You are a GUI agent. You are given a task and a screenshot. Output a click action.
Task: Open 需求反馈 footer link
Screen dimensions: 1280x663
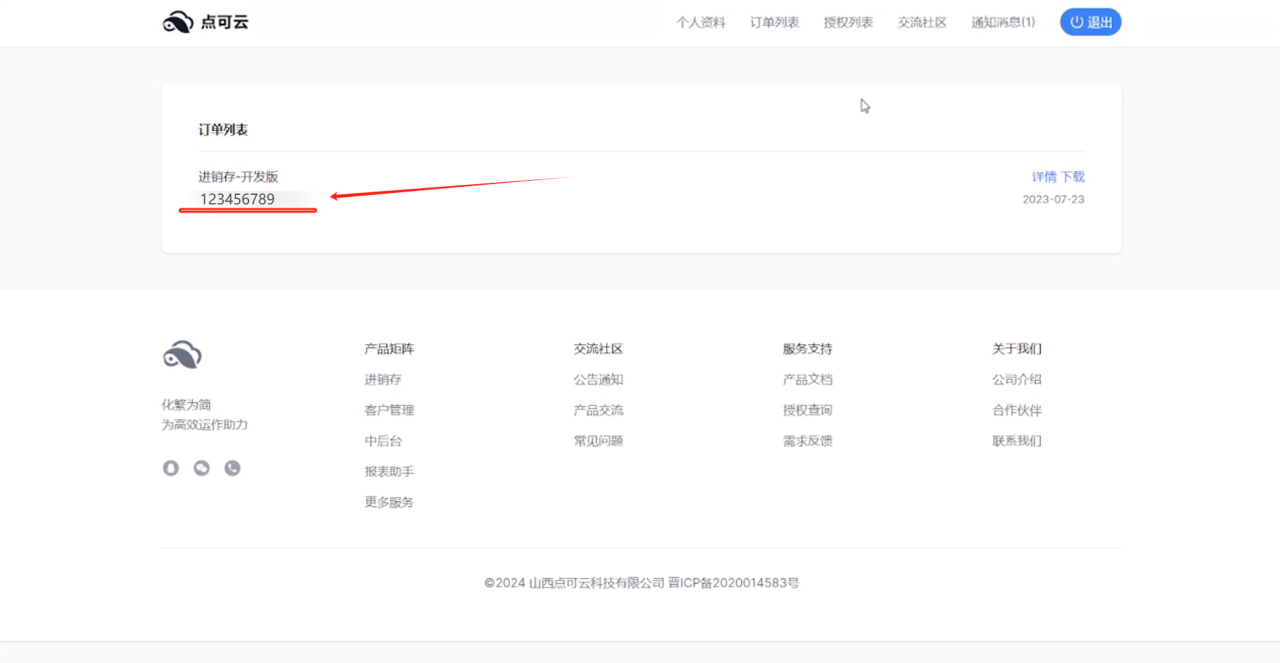pyautogui.click(x=807, y=441)
